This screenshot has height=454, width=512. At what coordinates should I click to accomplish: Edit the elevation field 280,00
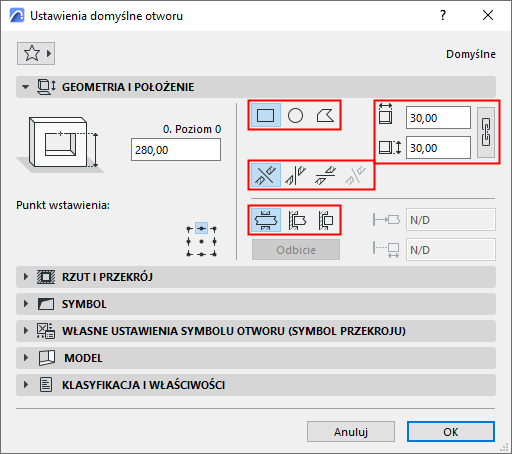pyautogui.click(x=176, y=150)
